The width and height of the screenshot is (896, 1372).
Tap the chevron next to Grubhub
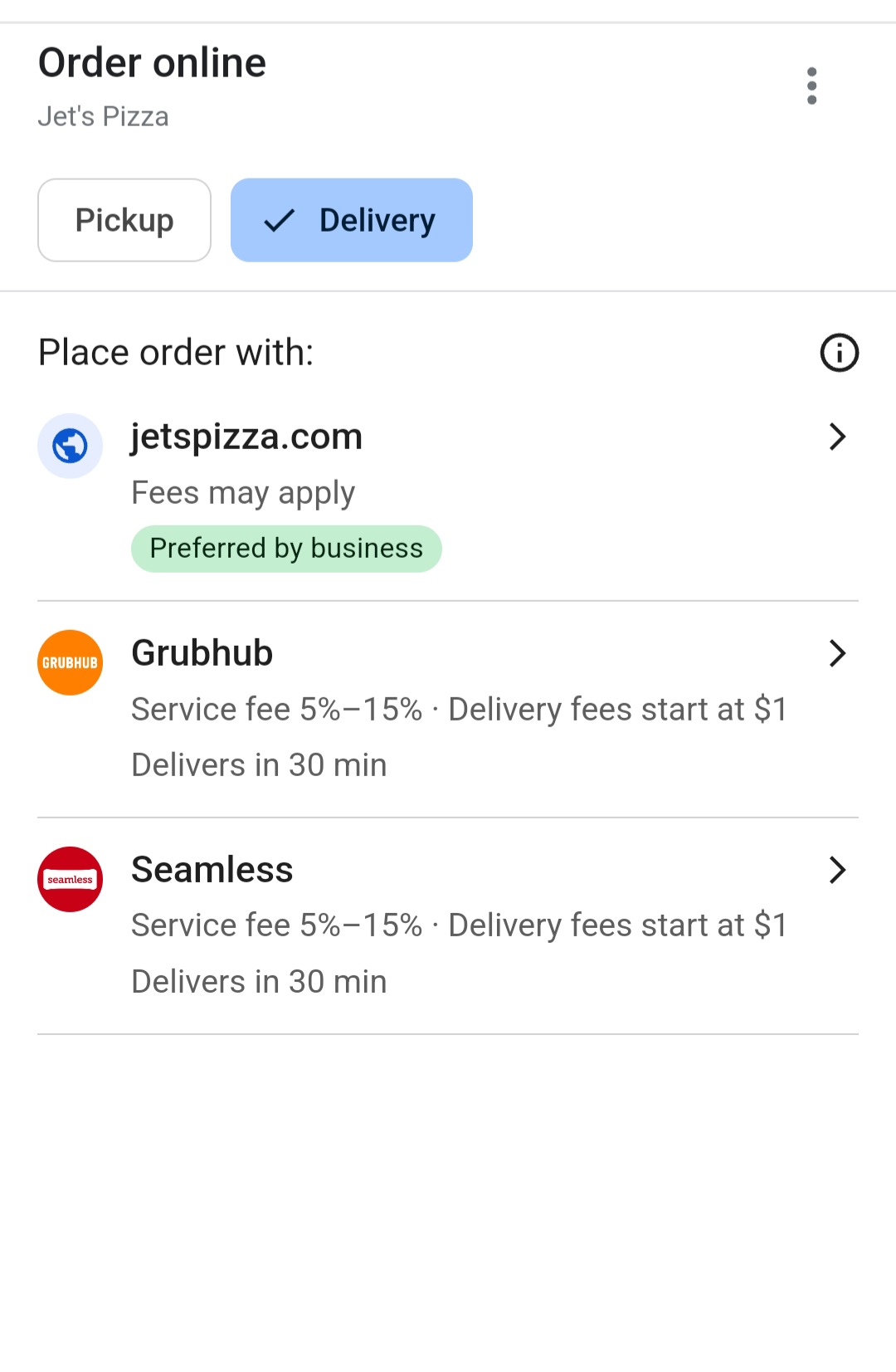[x=837, y=653]
